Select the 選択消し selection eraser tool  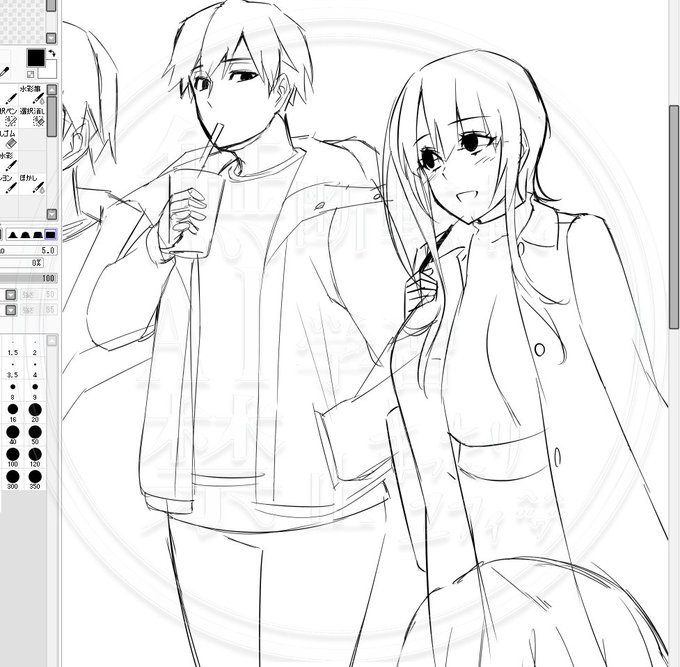coord(33,117)
